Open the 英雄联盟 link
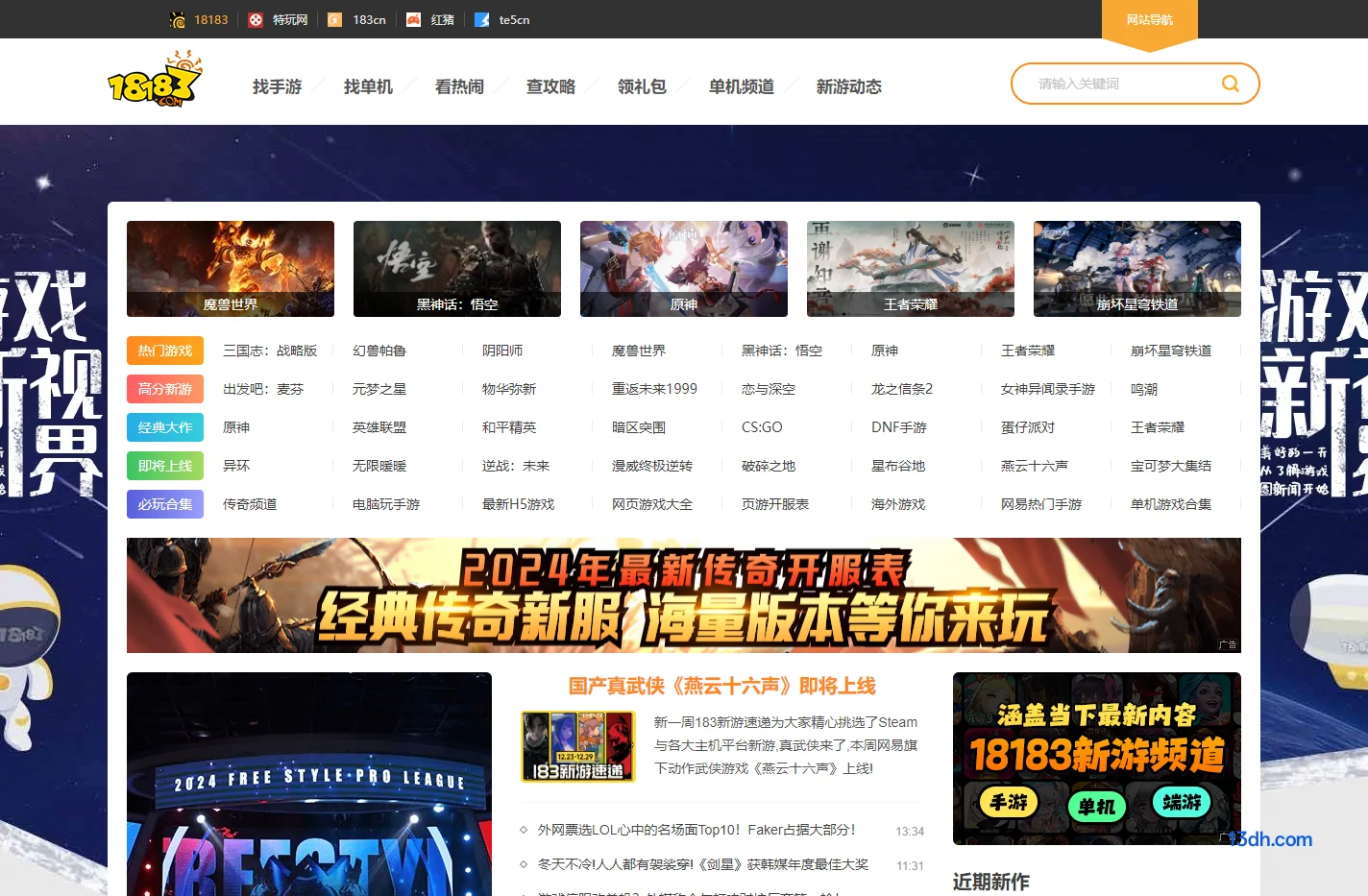Viewport: 1368px width, 896px height. click(x=379, y=427)
